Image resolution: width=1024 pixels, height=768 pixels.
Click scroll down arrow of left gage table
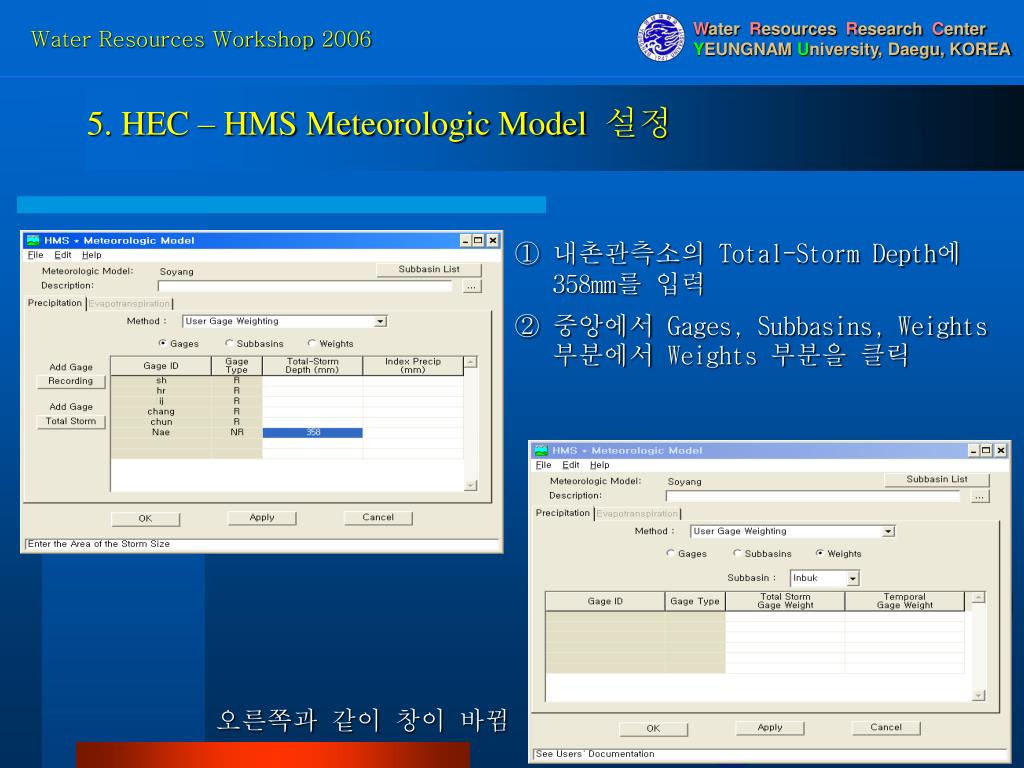click(470, 485)
